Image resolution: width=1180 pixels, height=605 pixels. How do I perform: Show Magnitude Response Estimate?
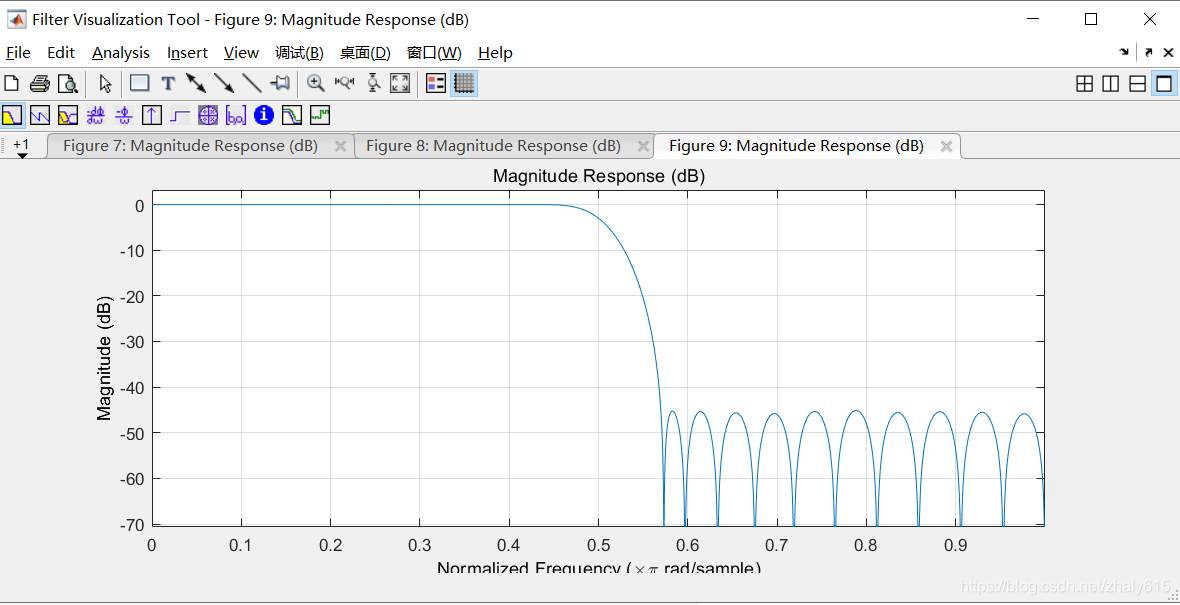(292, 115)
